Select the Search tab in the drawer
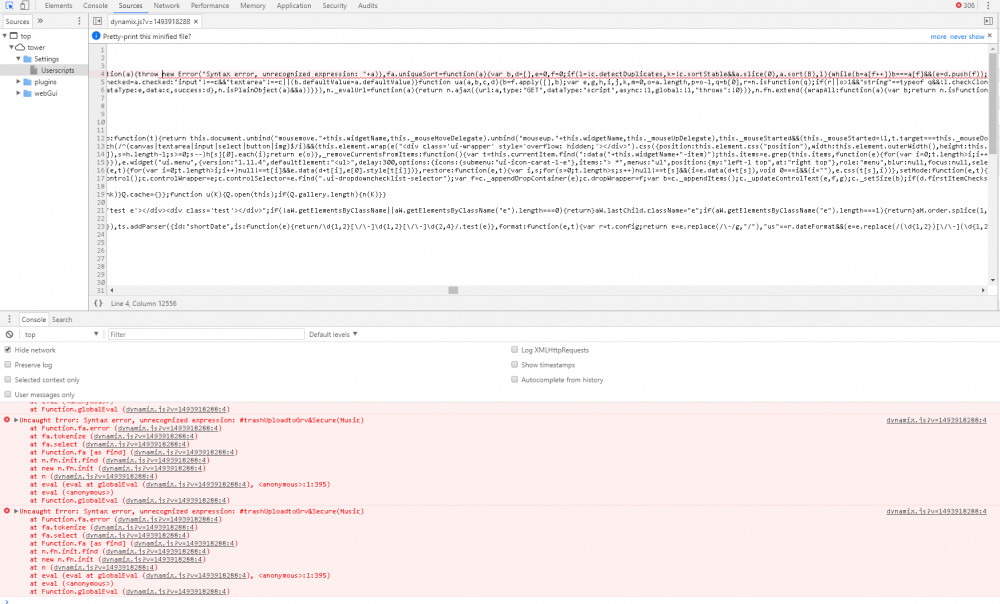Viewport: 1000px width, 604px height. point(62,320)
